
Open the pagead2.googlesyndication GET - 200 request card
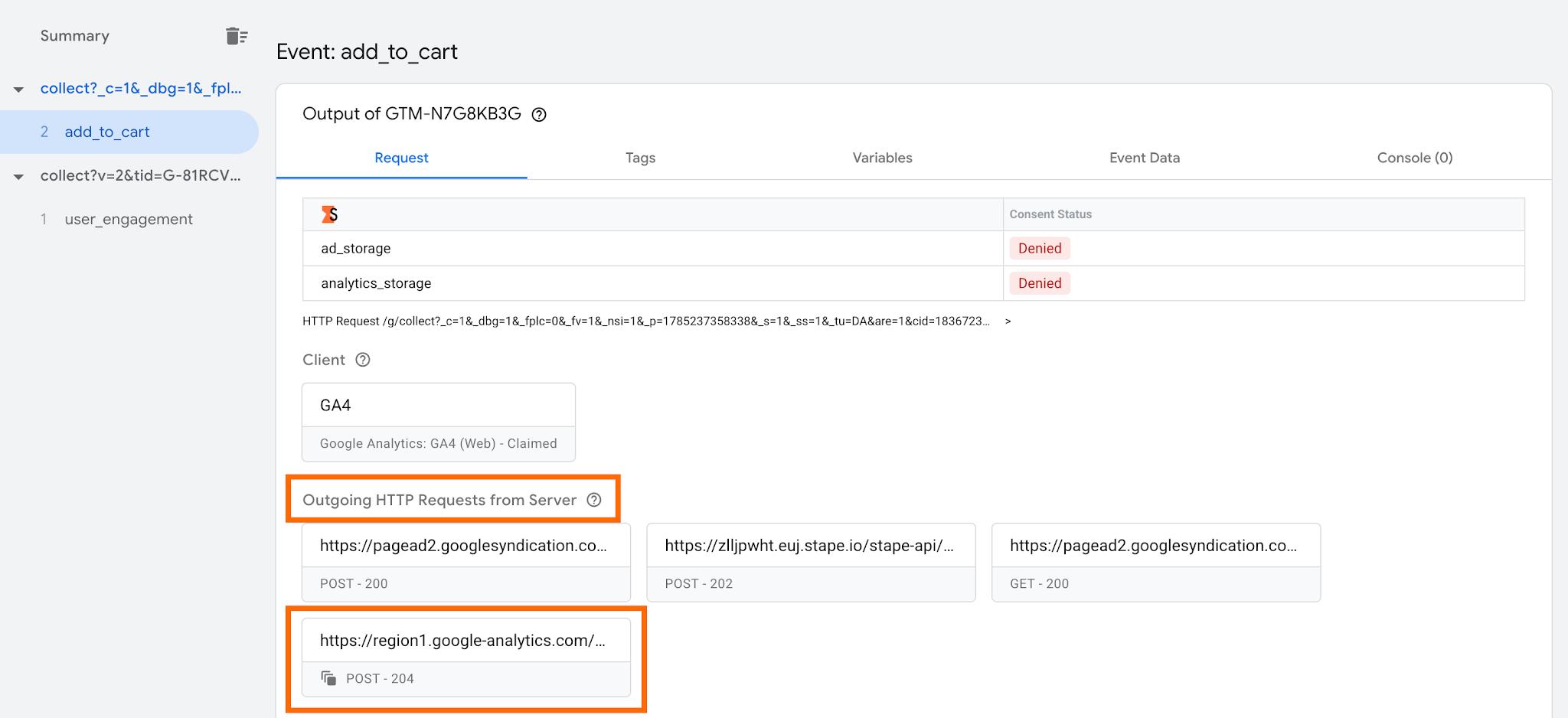[1156, 563]
